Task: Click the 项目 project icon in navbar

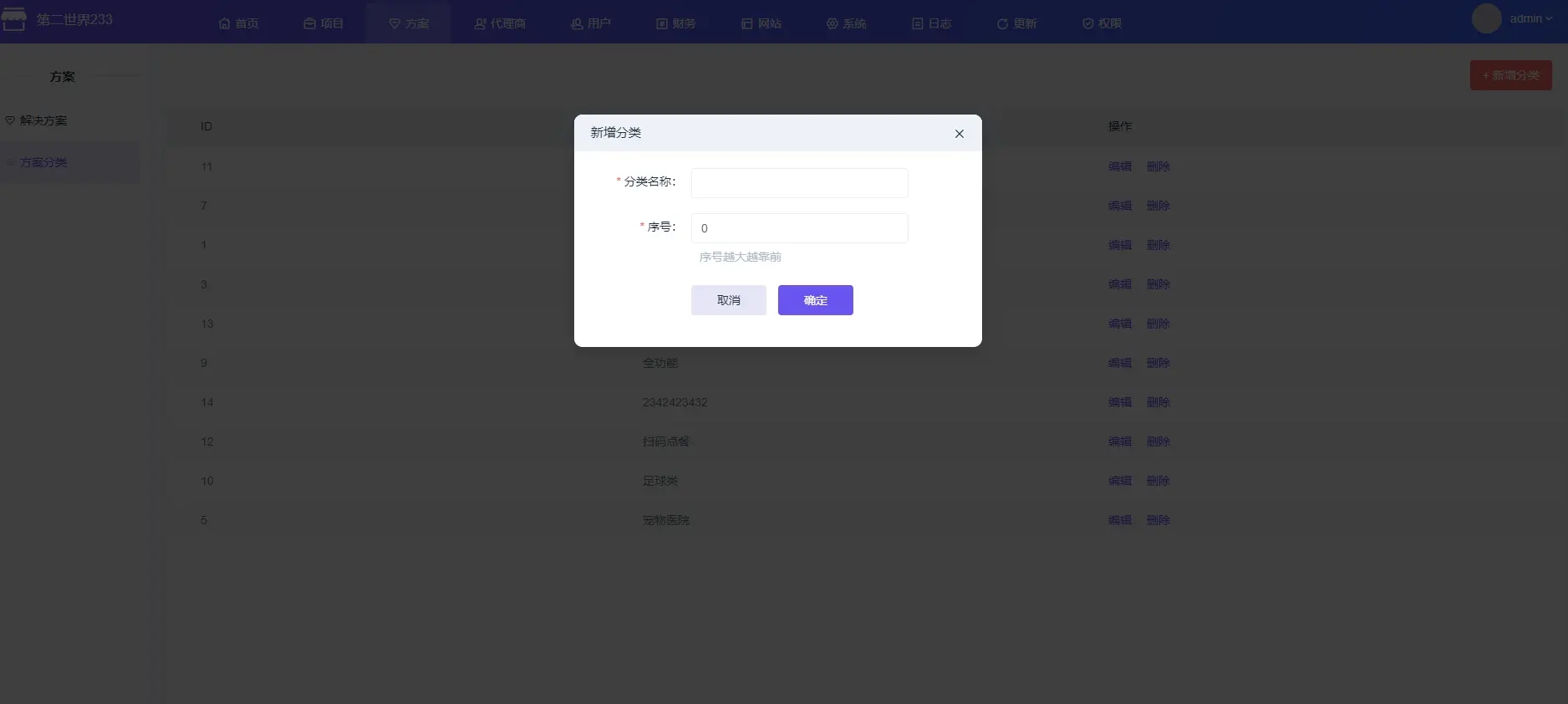Action: pos(309,23)
